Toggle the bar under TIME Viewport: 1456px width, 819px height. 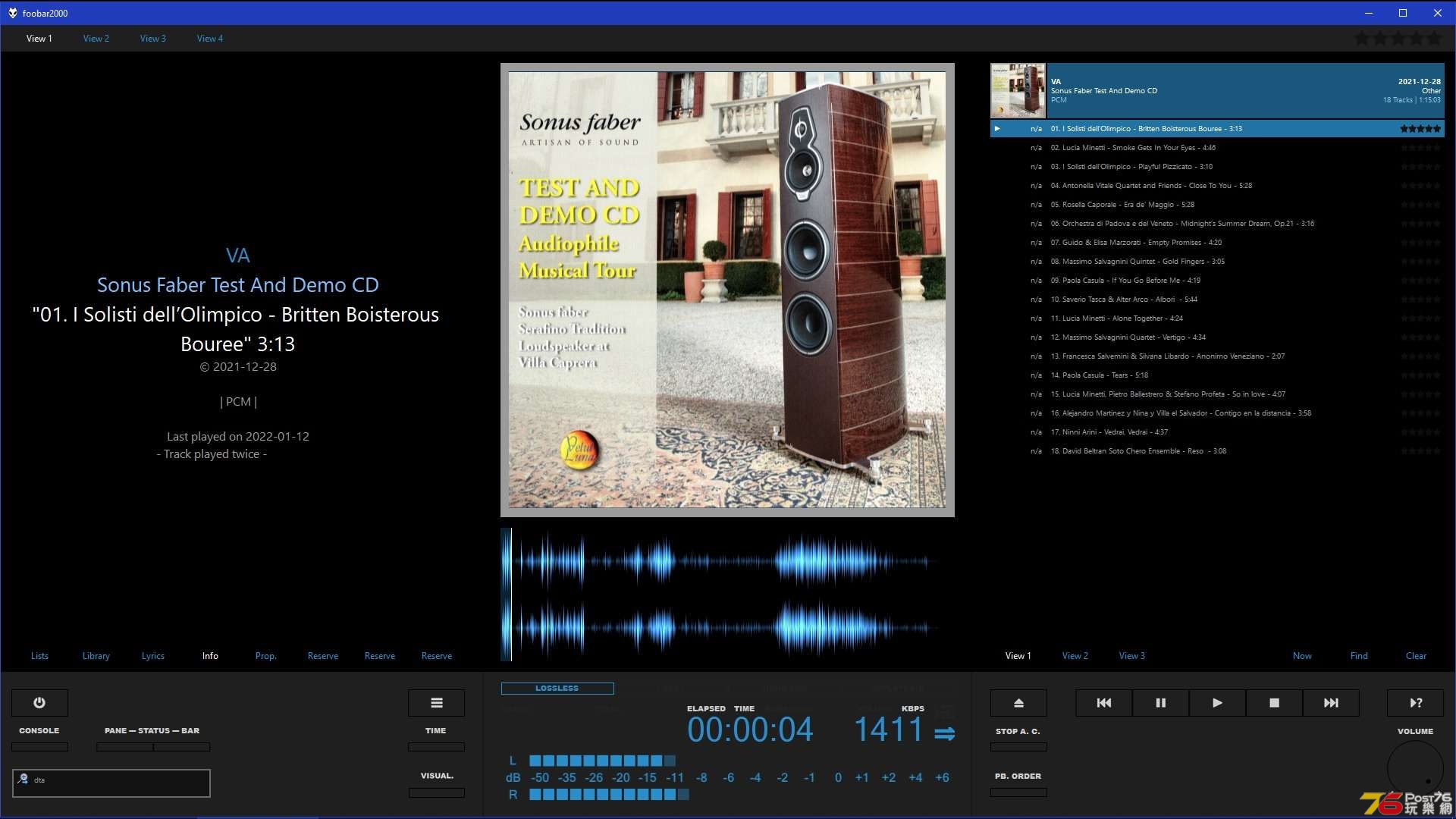(x=436, y=747)
